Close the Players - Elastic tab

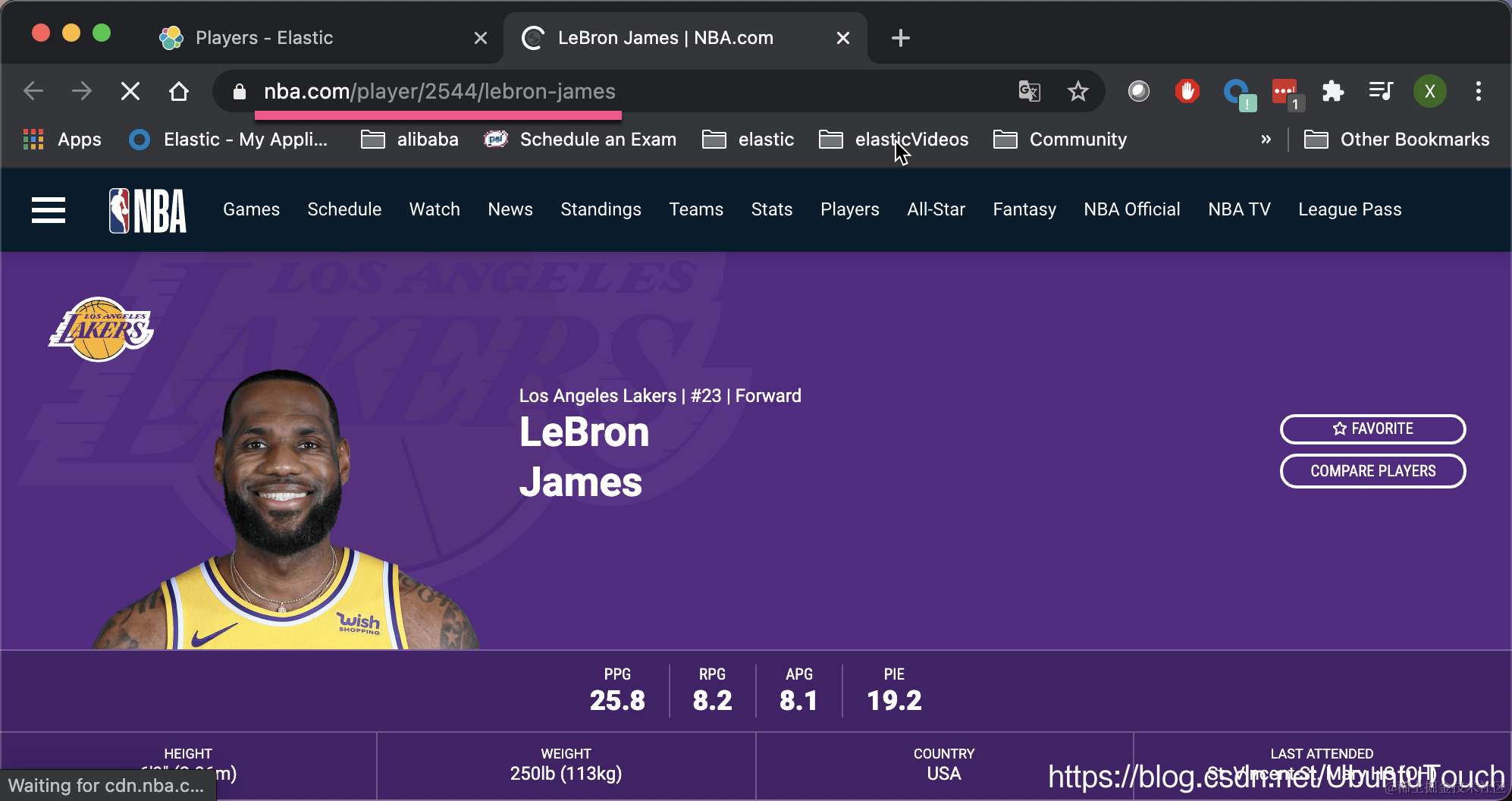[x=481, y=38]
